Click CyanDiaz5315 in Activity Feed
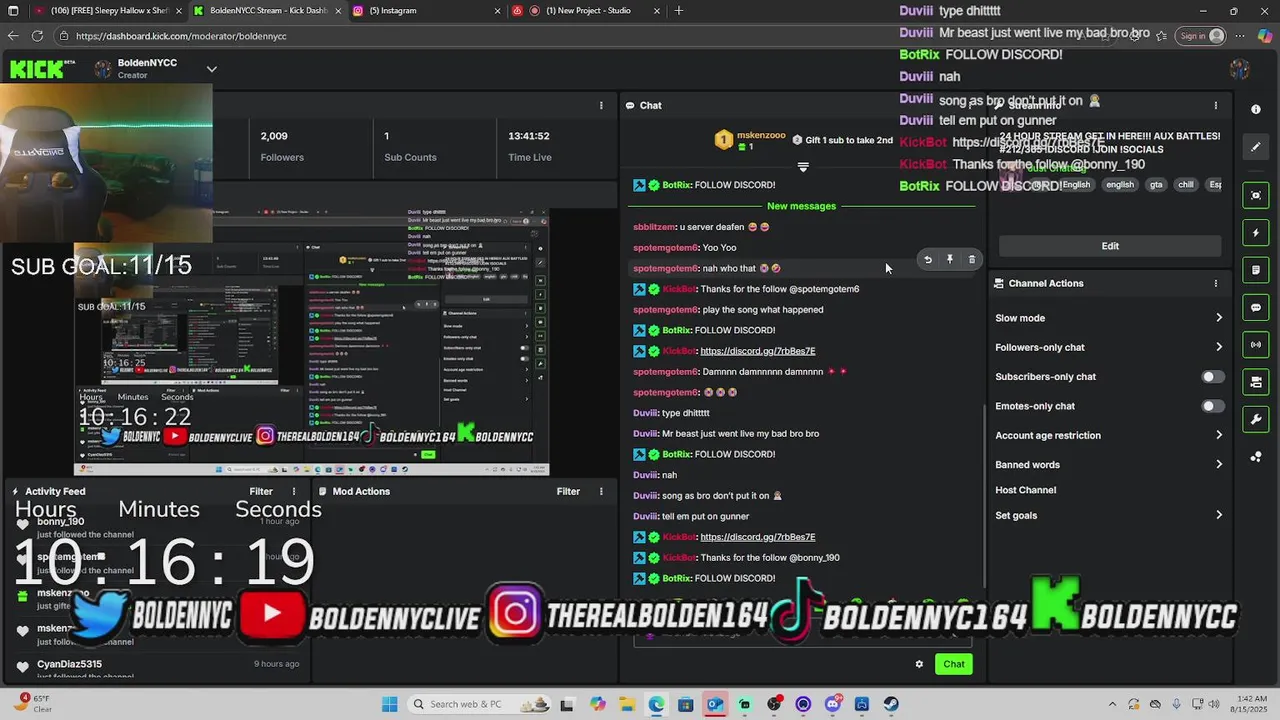This screenshot has height=720, width=1280. [69, 664]
